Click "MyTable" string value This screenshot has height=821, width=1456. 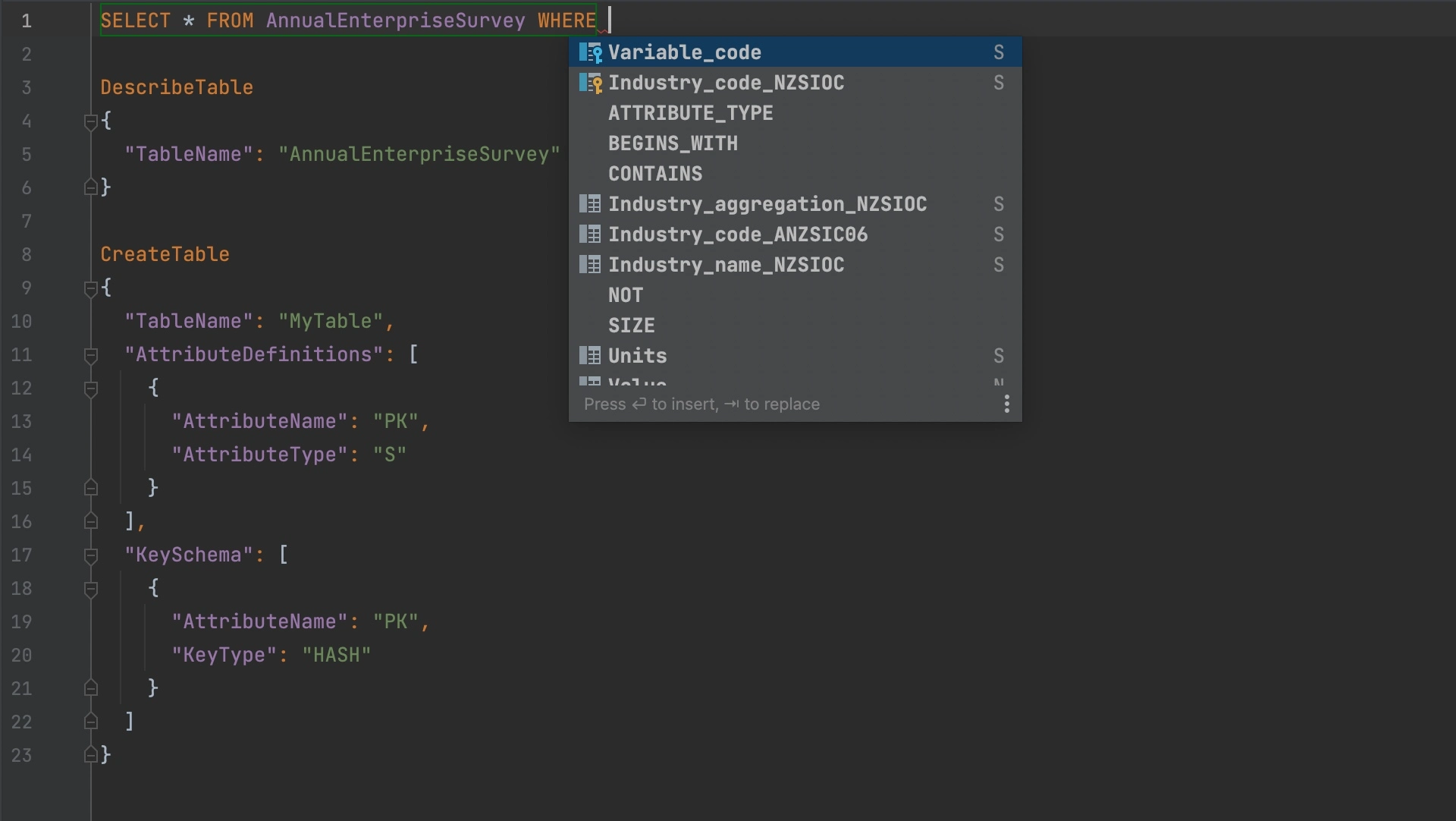click(331, 321)
